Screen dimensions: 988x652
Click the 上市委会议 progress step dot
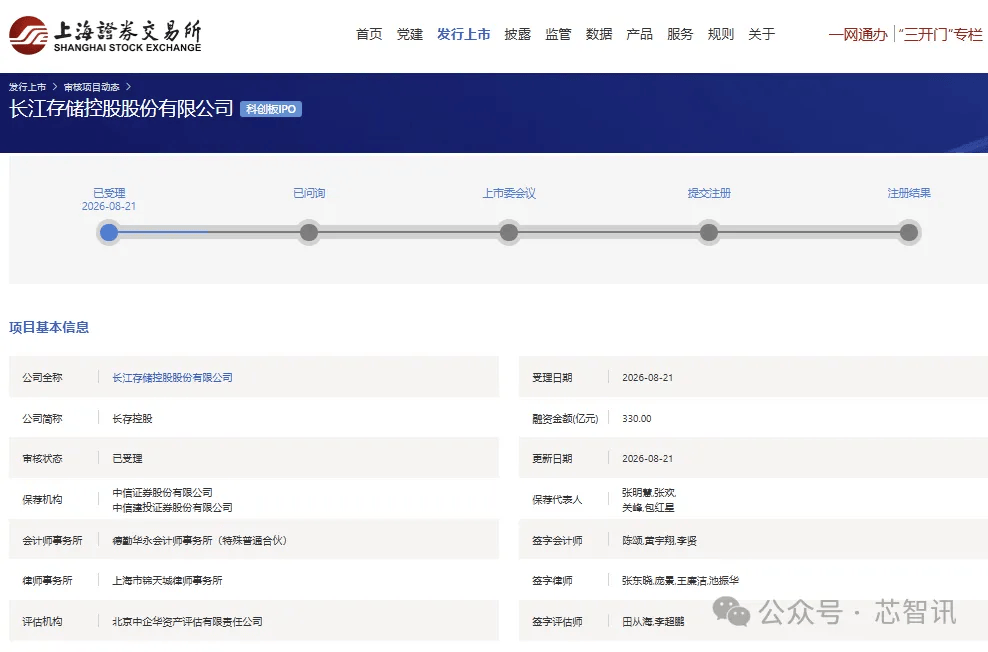[x=508, y=232]
